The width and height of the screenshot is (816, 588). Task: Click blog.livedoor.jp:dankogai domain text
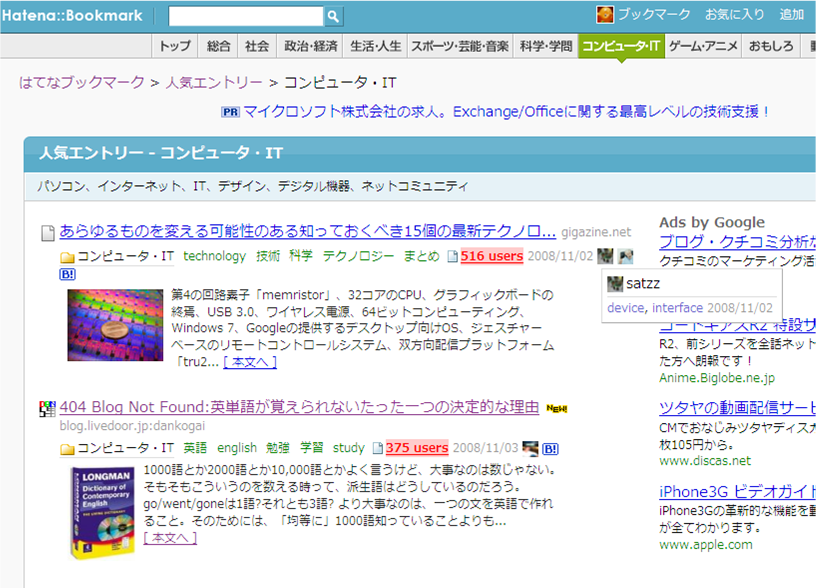pos(132,426)
